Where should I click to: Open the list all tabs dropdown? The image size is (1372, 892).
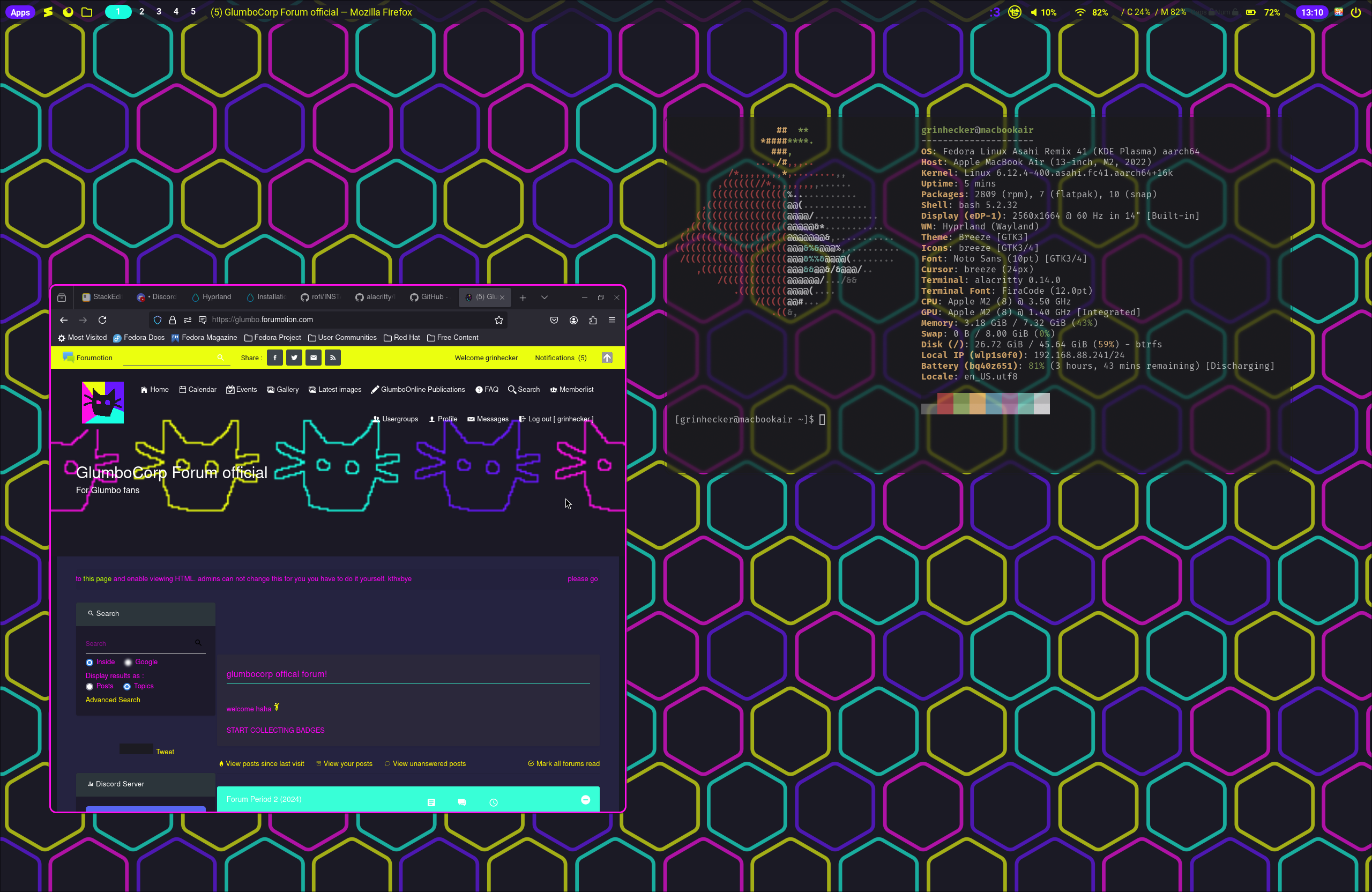point(544,297)
